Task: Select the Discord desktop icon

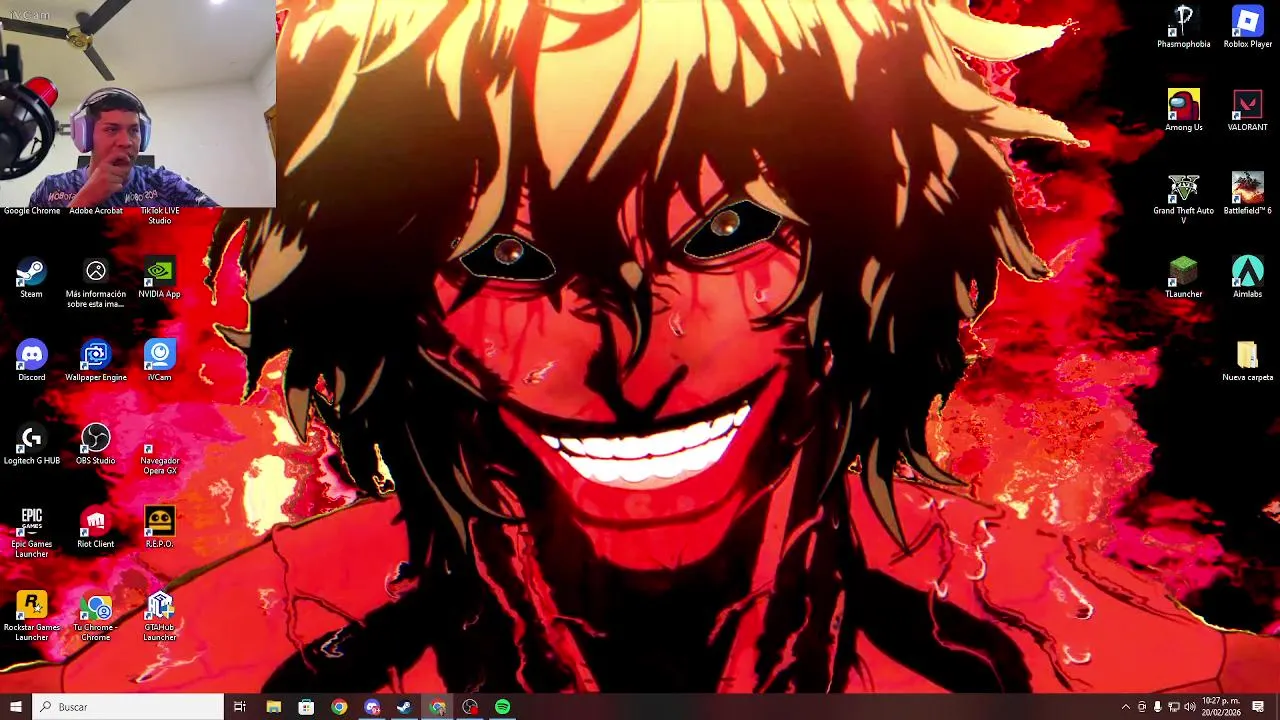Action: pos(31,361)
